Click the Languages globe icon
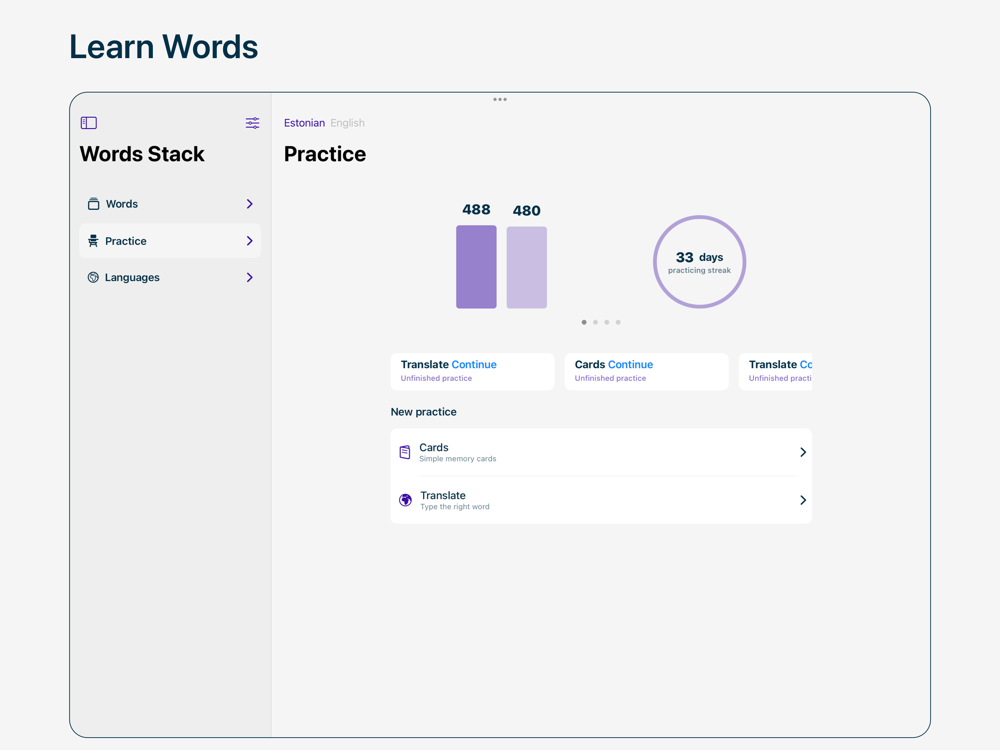The image size is (1000, 750). [x=93, y=278]
